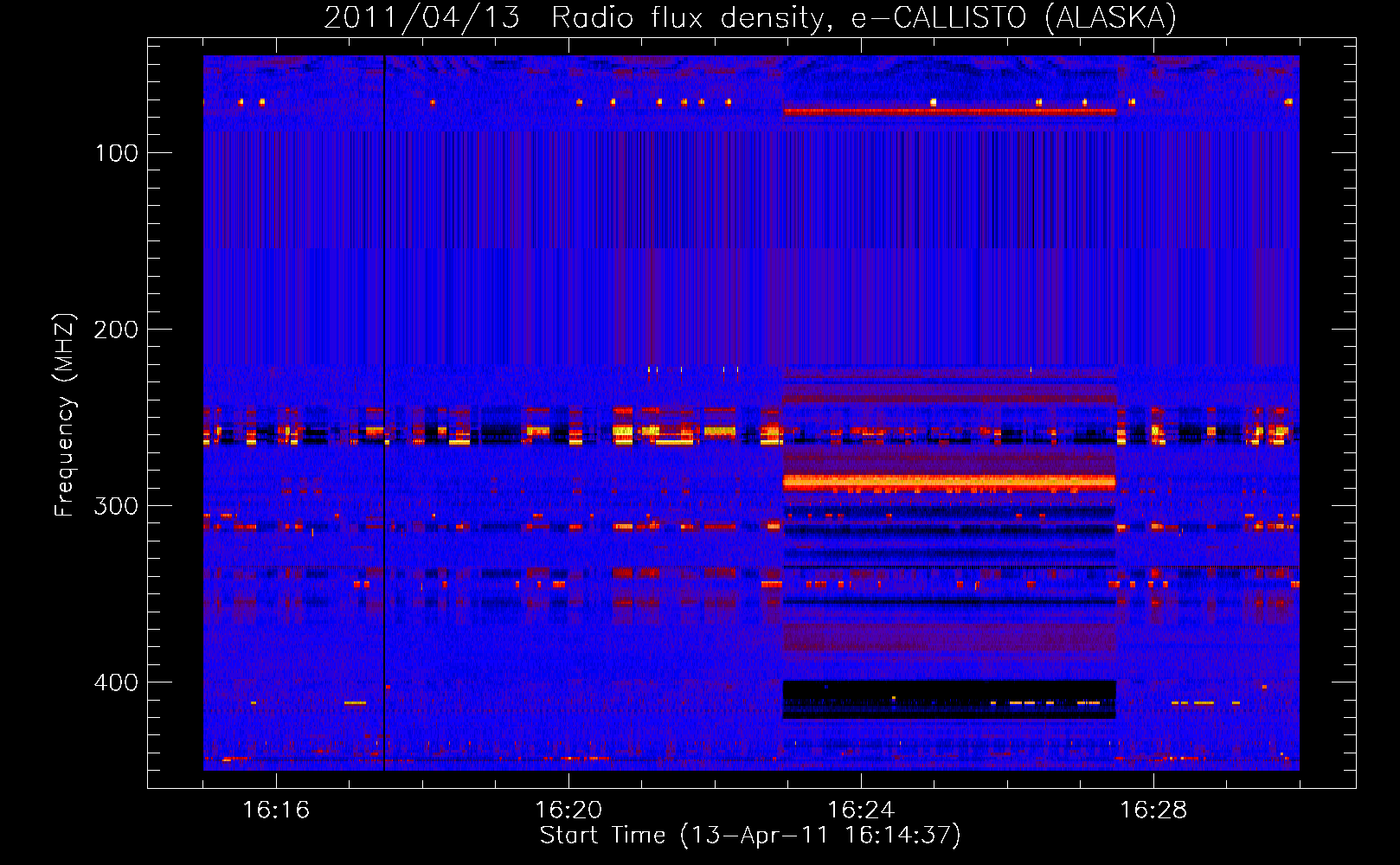This screenshot has height=865, width=1400.
Task: Click the bright yellow band near 290 MHz
Action: (949, 482)
